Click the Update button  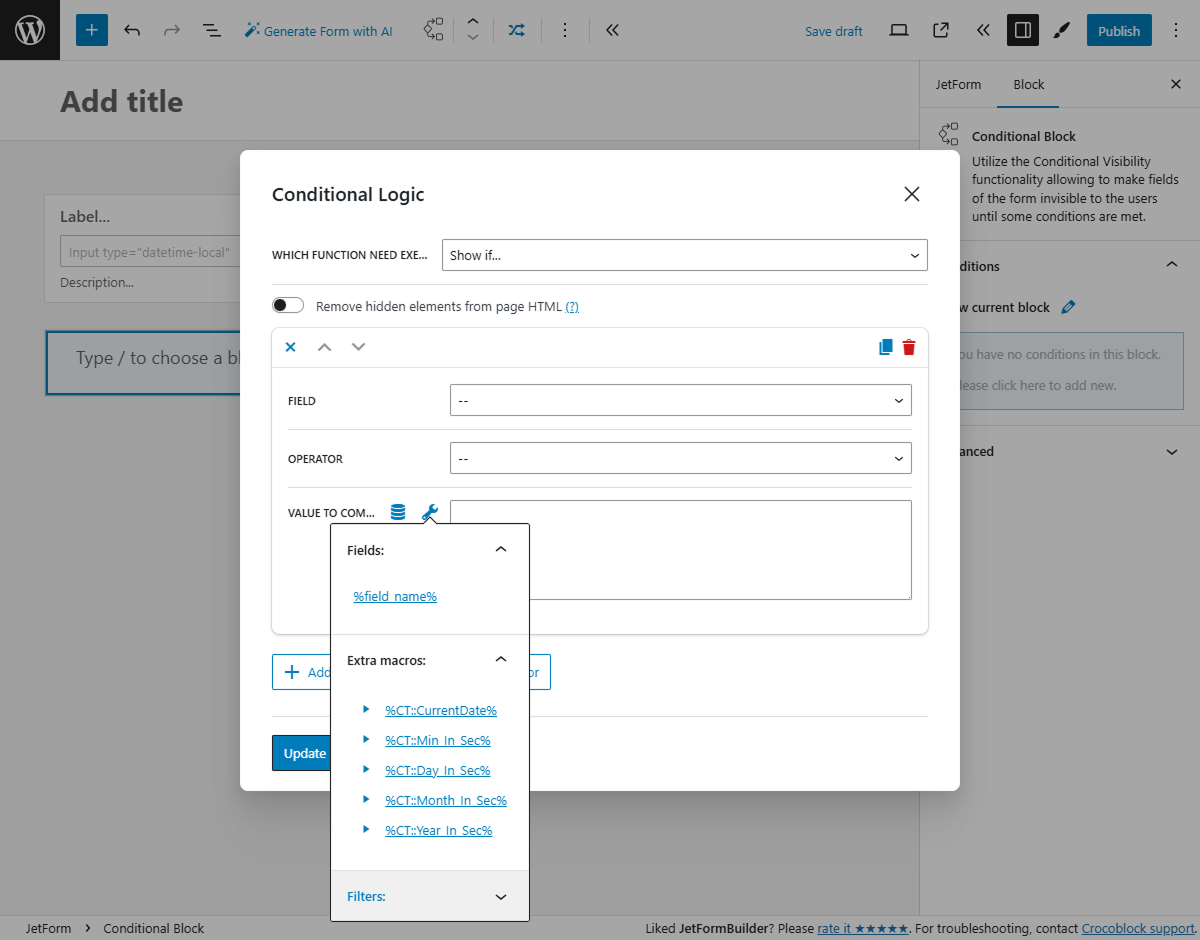tap(302, 752)
